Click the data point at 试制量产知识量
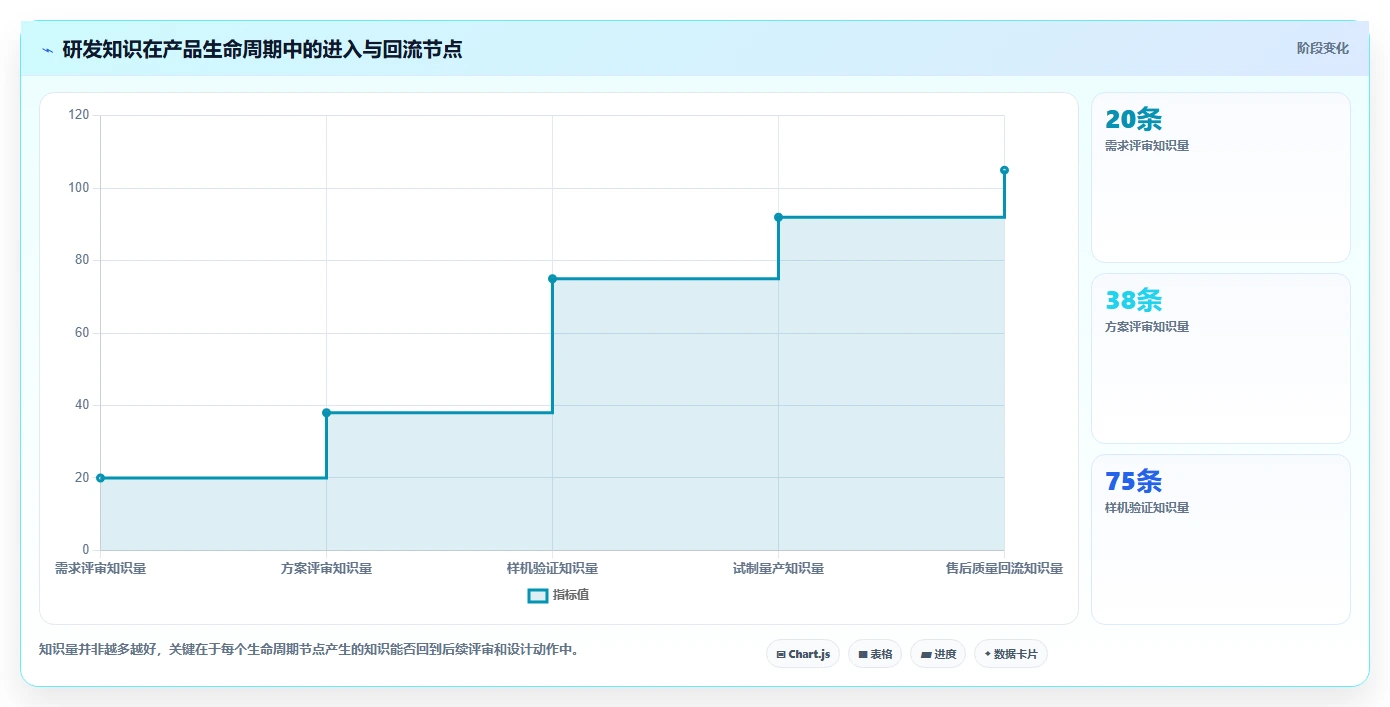This screenshot has width=1390, height=707. tap(778, 217)
